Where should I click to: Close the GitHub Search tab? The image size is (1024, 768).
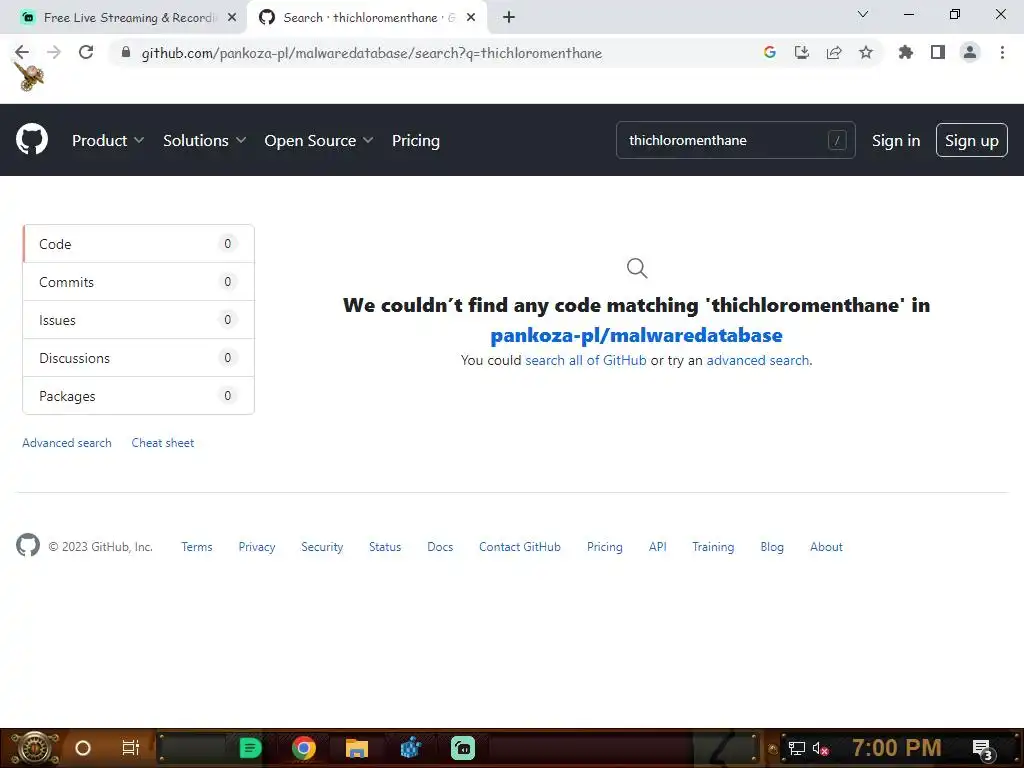471,18
